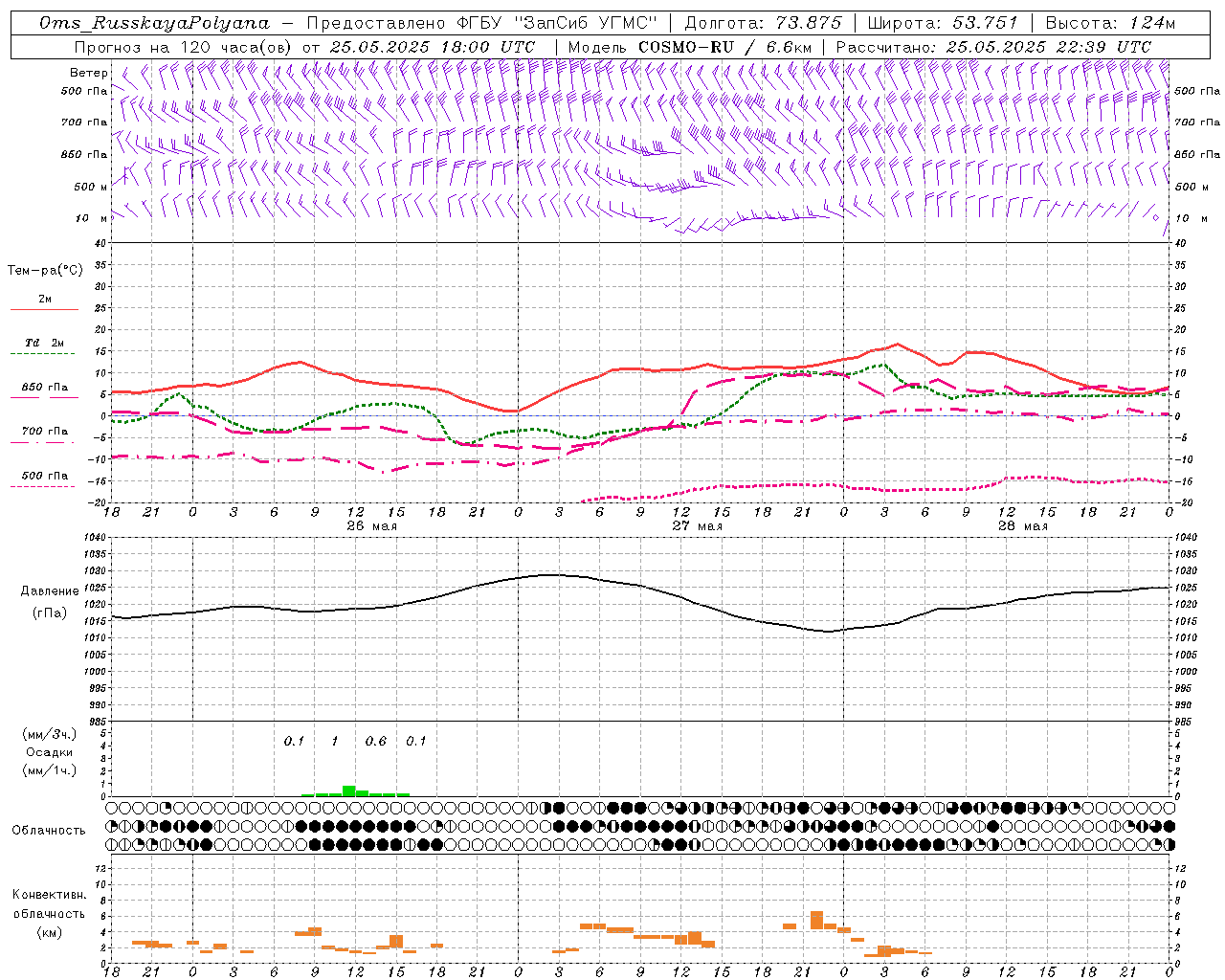
Task: Click the Давление pressure panel label
Action: coord(50,591)
